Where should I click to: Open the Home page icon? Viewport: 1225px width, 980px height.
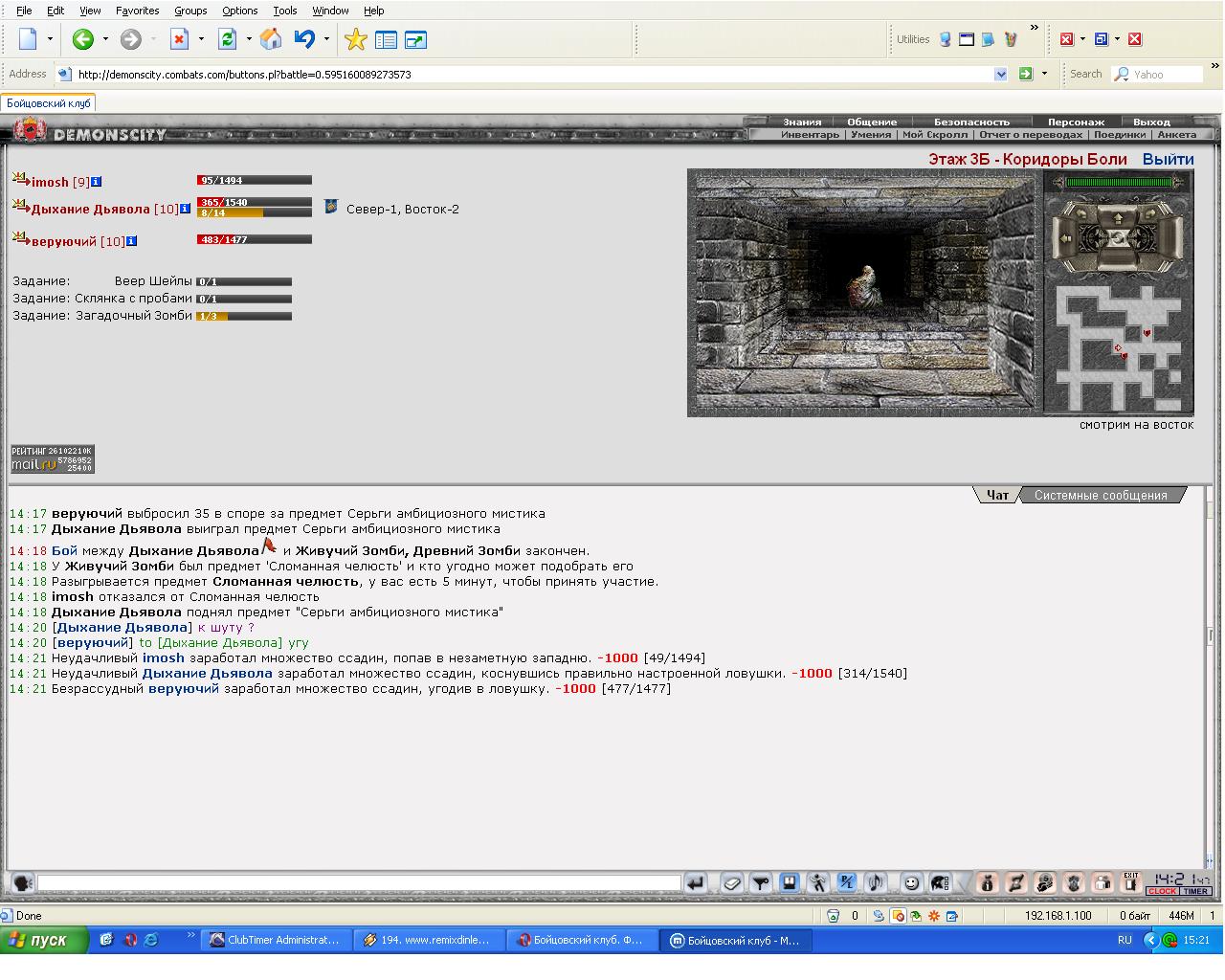pyautogui.click(x=272, y=39)
